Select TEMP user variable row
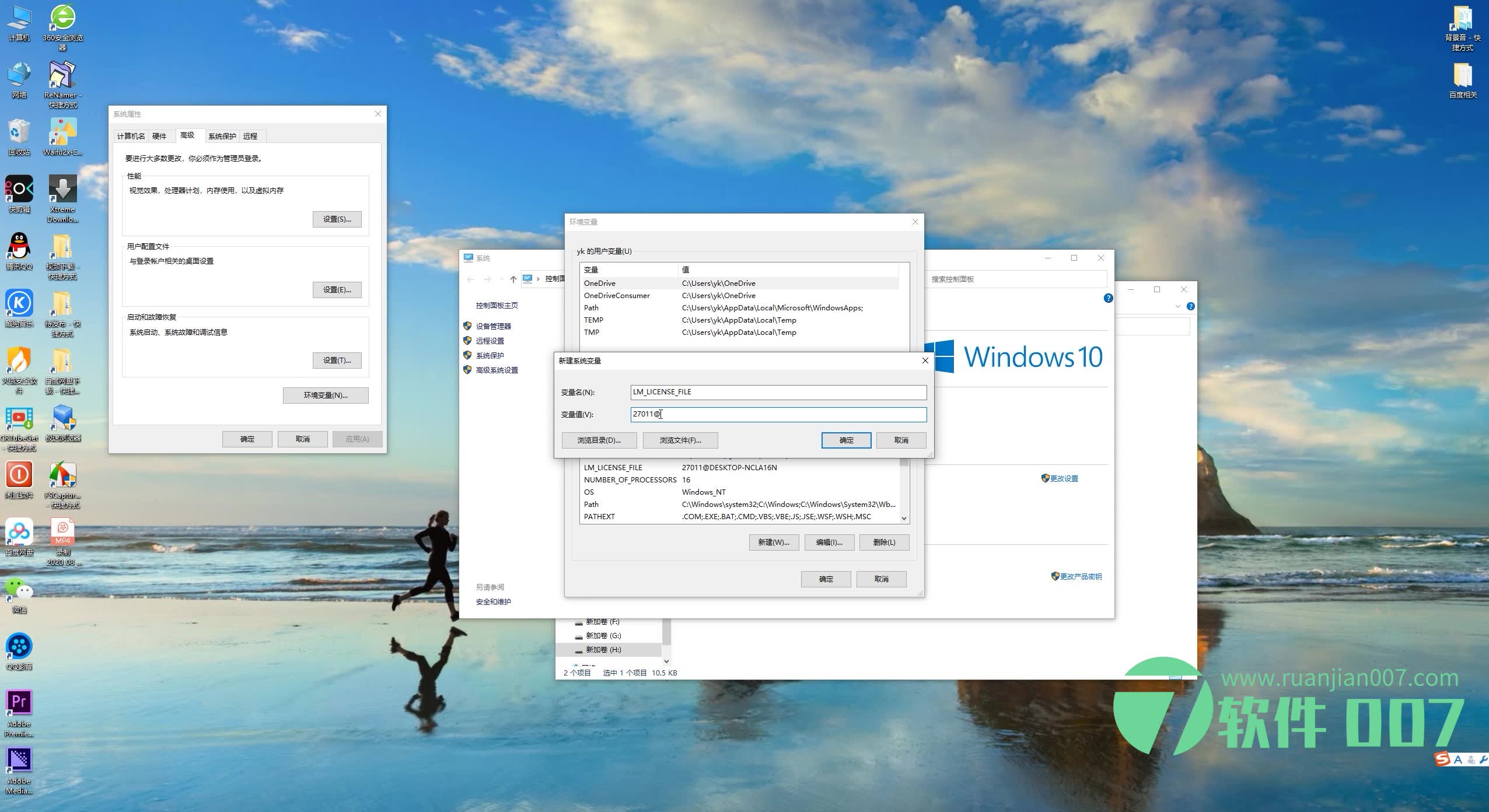 [x=739, y=320]
